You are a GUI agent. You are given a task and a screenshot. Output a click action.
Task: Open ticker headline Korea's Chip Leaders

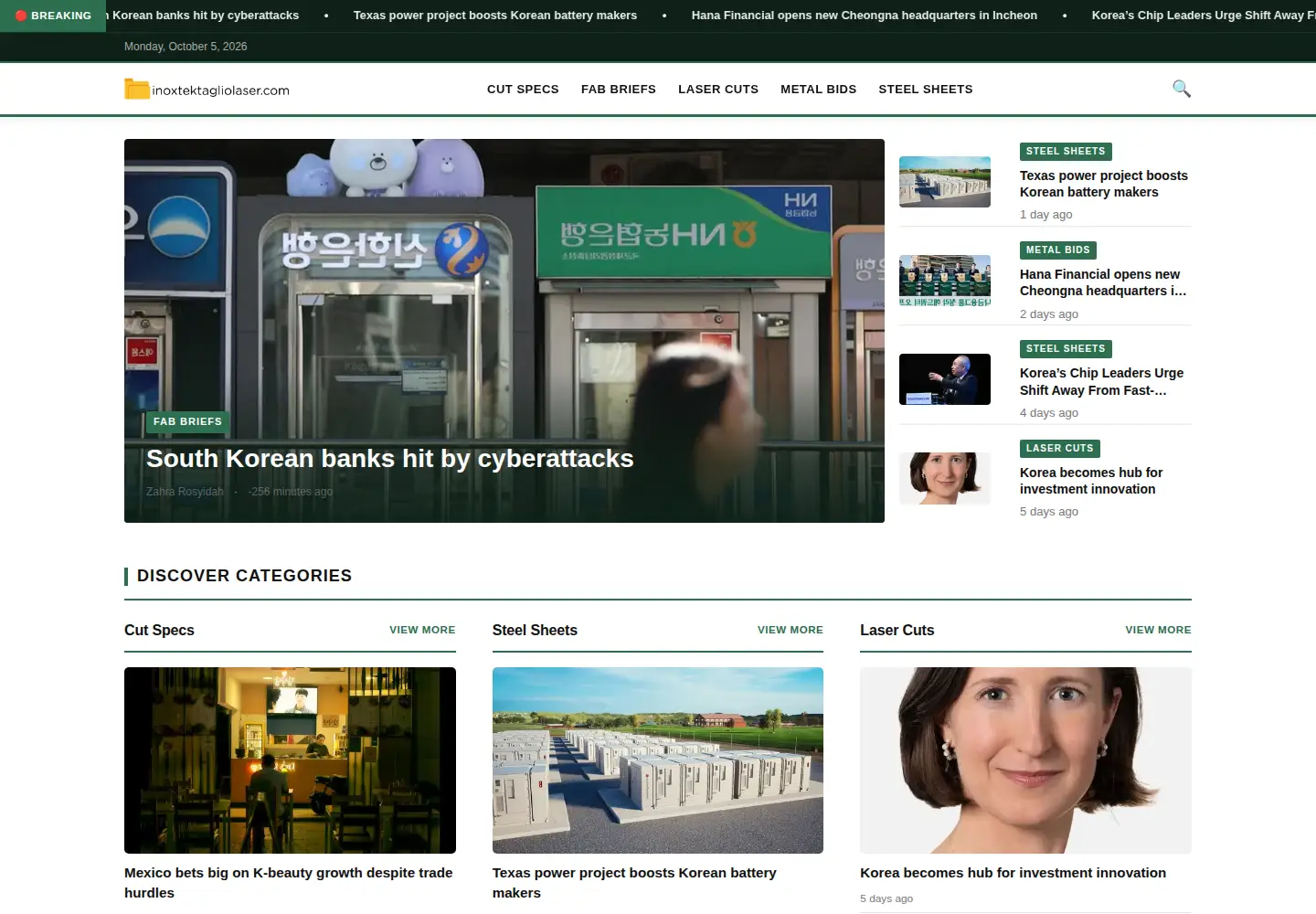[1204, 16]
